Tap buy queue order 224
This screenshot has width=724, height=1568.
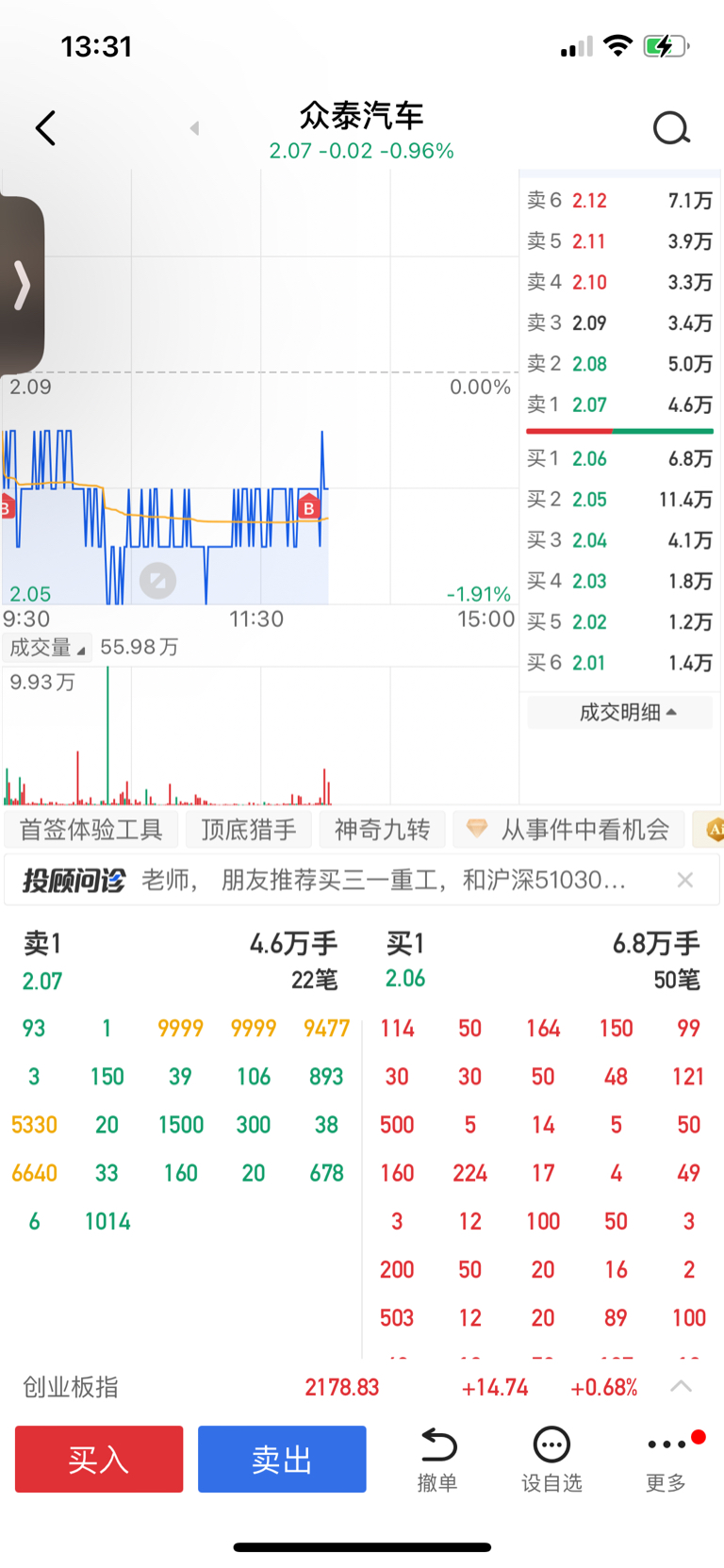[x=469, y=1173]
